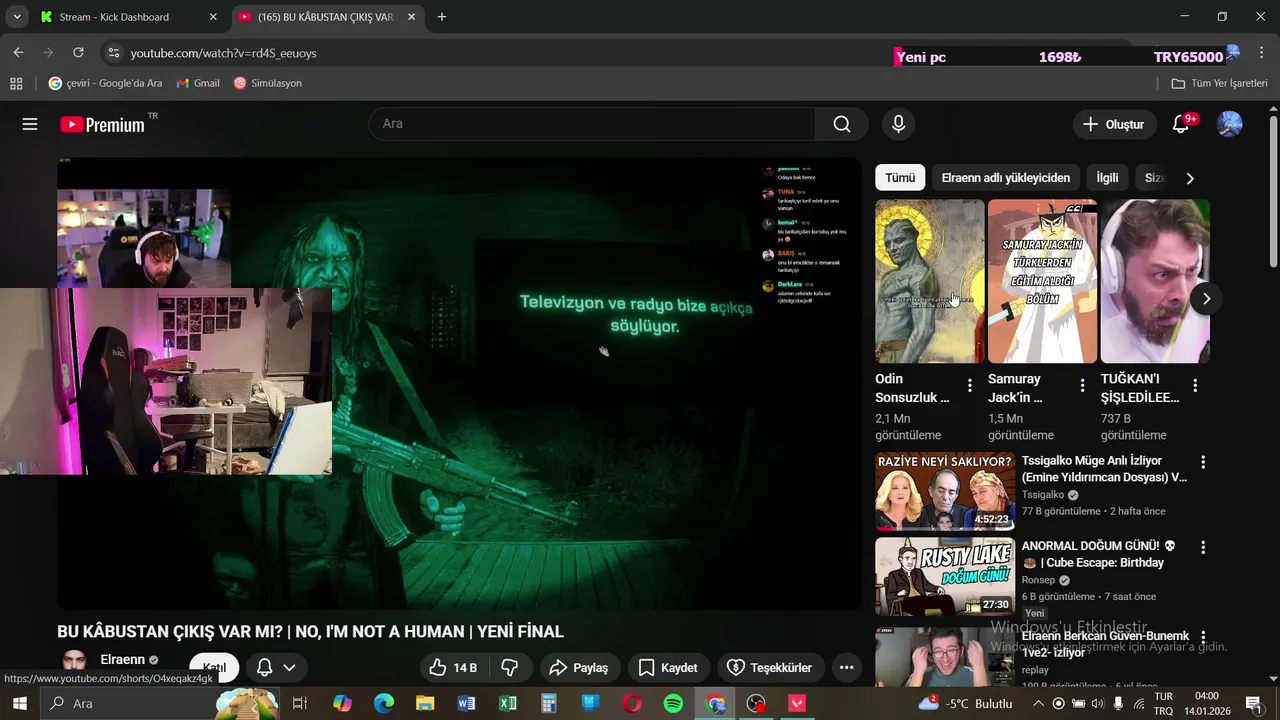Viewport: 1280px width, 720px height.
Task: Open options for Elraenn Berkcan Güven video
Action: pos(1203,637)
